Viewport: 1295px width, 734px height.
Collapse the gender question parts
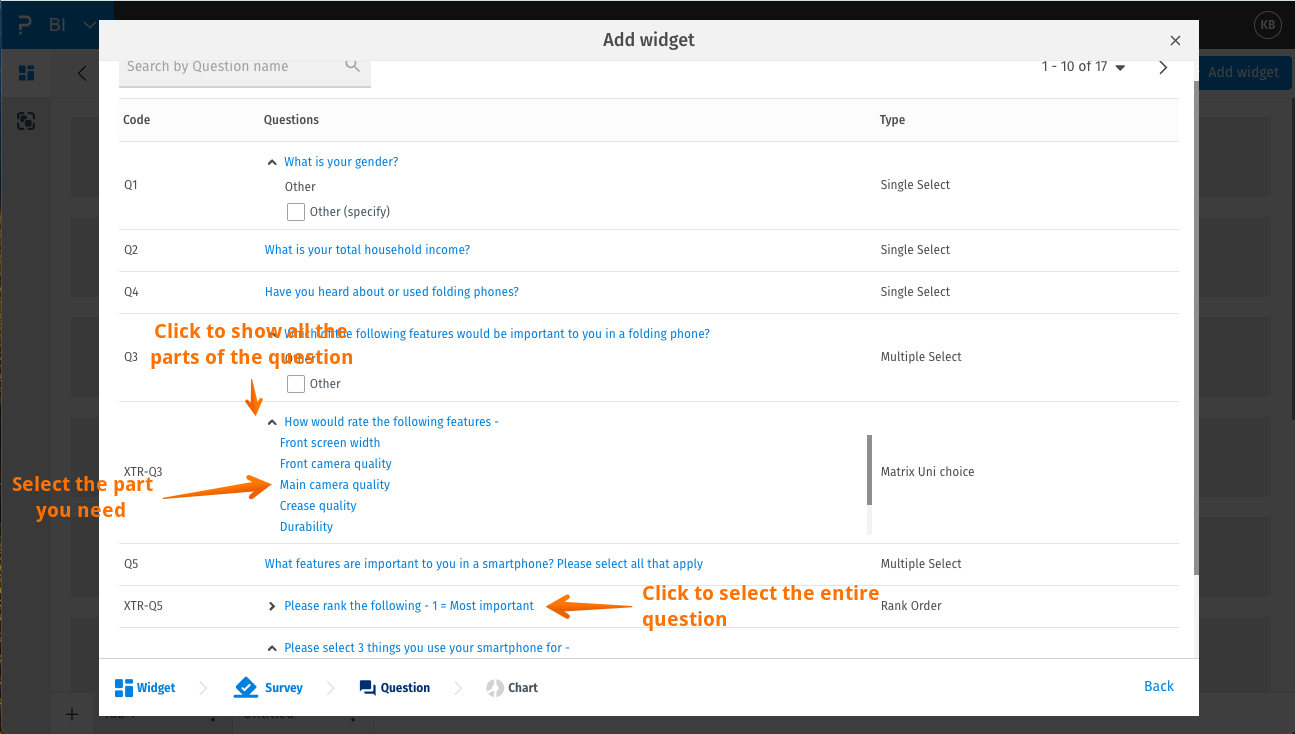point(271,160)
